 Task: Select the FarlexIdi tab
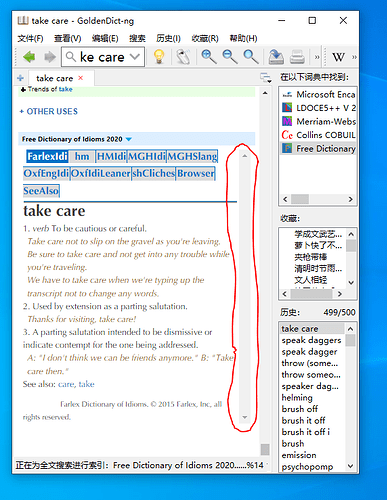coord(47,156)
